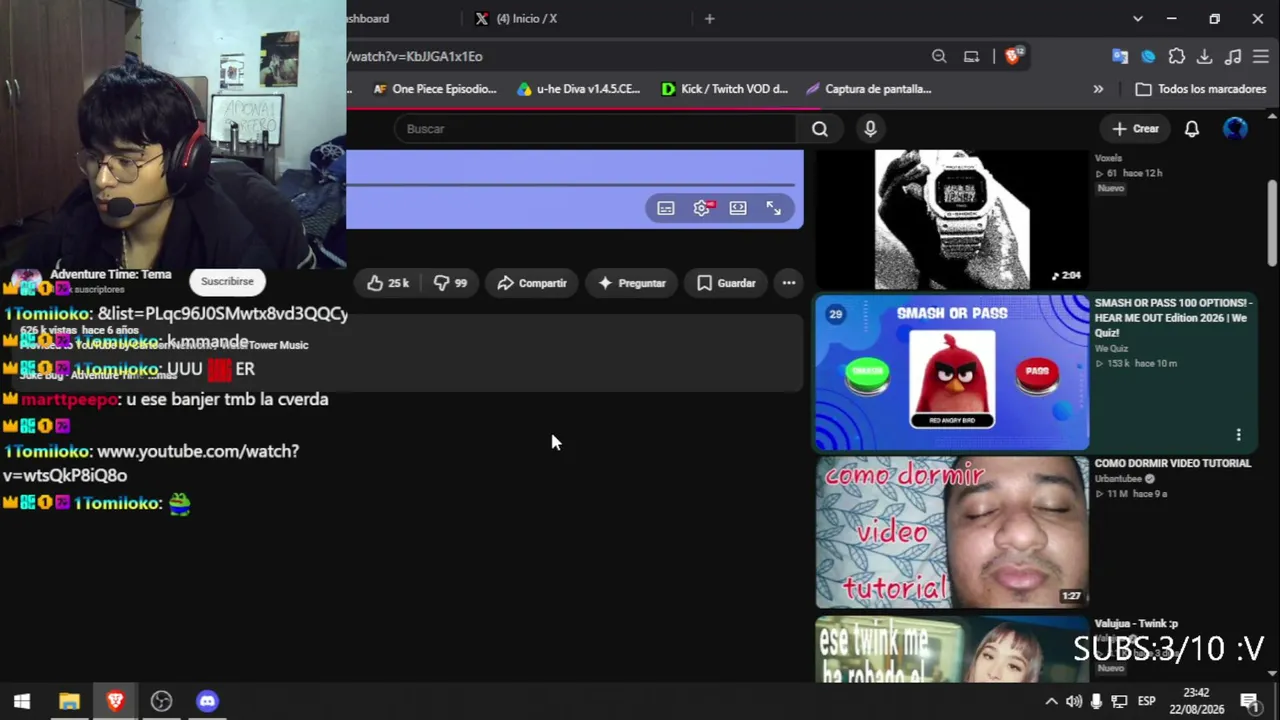Viewport: 1280px width, 720px height.
Task: Open Discord from the taskbar
Action: click(207, 701)
